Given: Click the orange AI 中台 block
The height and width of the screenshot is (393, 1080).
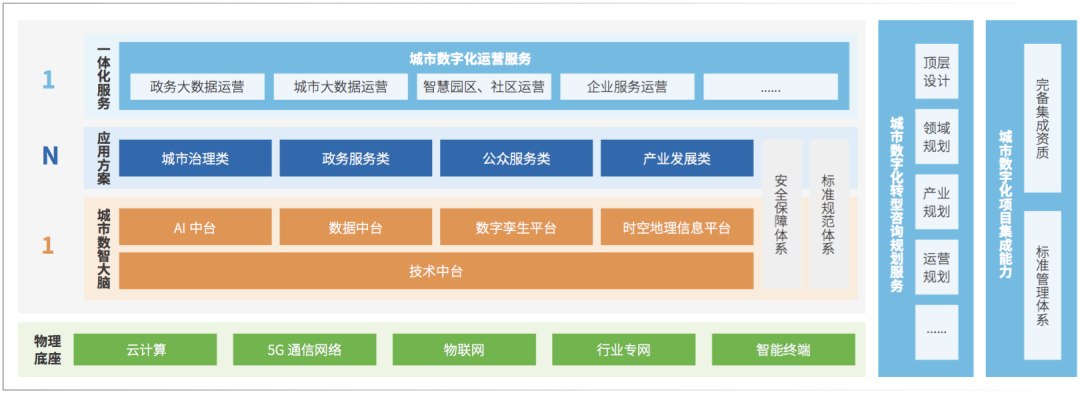Looking at the screenshot, I should tap(196, 227).
